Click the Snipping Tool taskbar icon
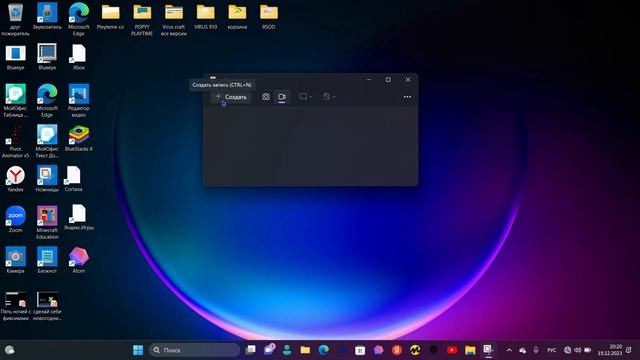The image size is (640, 360). click(x=488, y=350)
